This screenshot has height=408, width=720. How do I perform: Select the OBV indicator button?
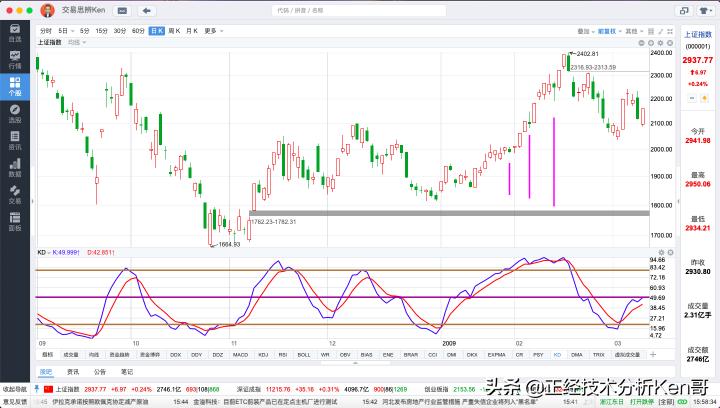click(345, 355)
